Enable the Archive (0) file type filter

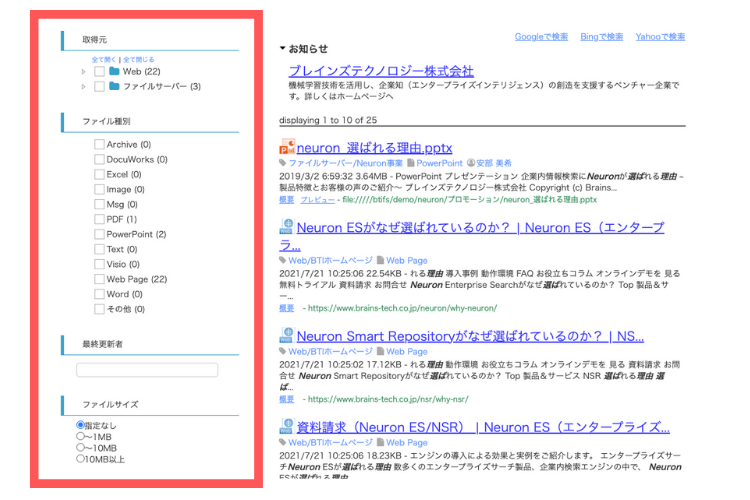tap(99, 144)
